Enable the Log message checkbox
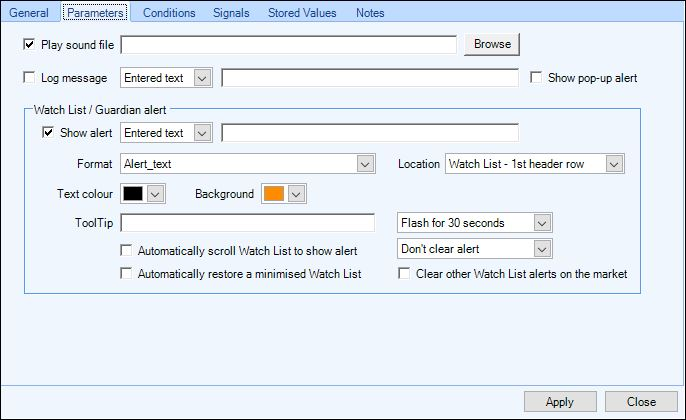686x420 pixels. click(29, 78)
